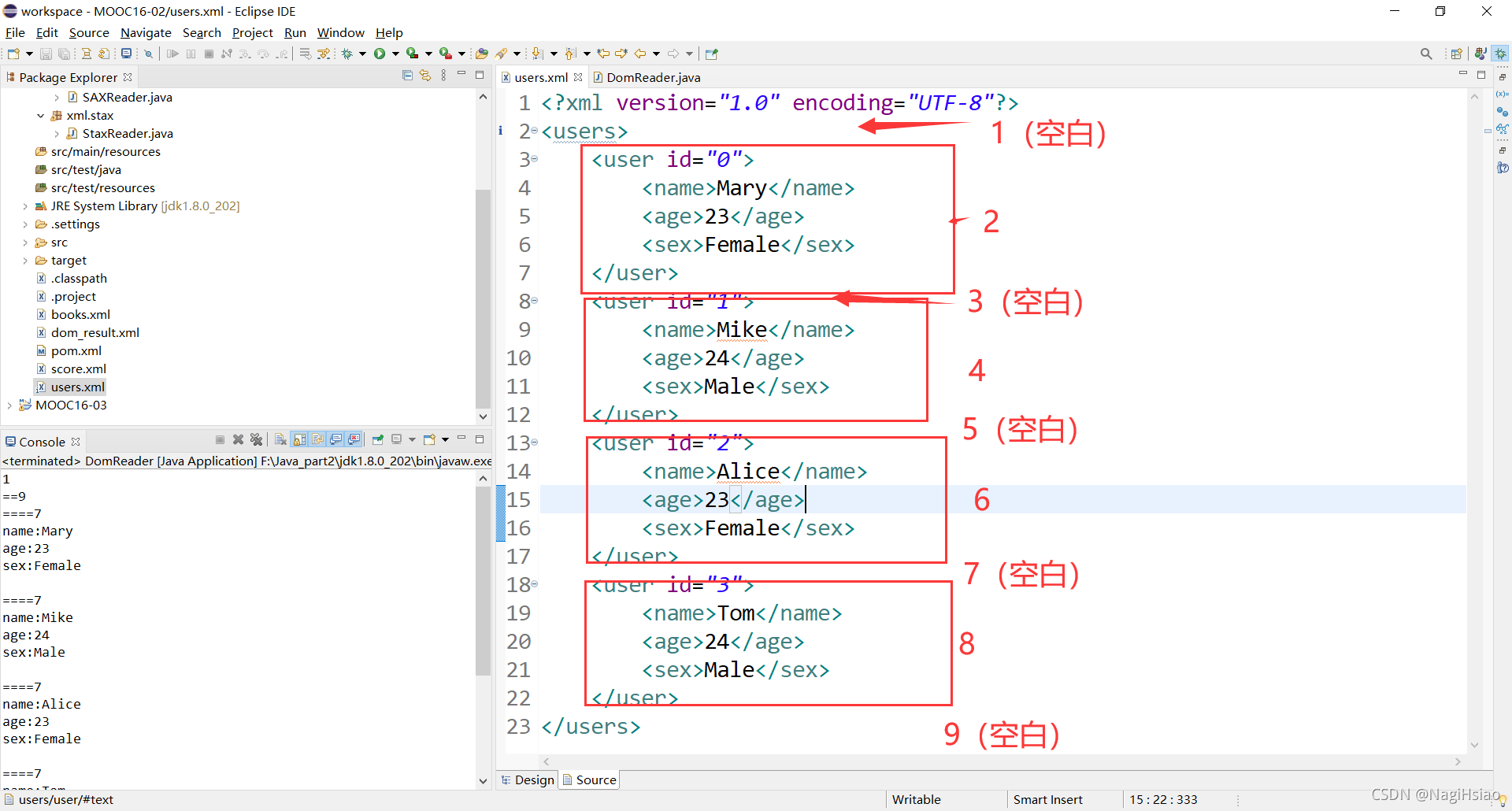1512x811 pixels.
Task: Click the Previous Annotation toolbar icon
Action: click(571, 54)
